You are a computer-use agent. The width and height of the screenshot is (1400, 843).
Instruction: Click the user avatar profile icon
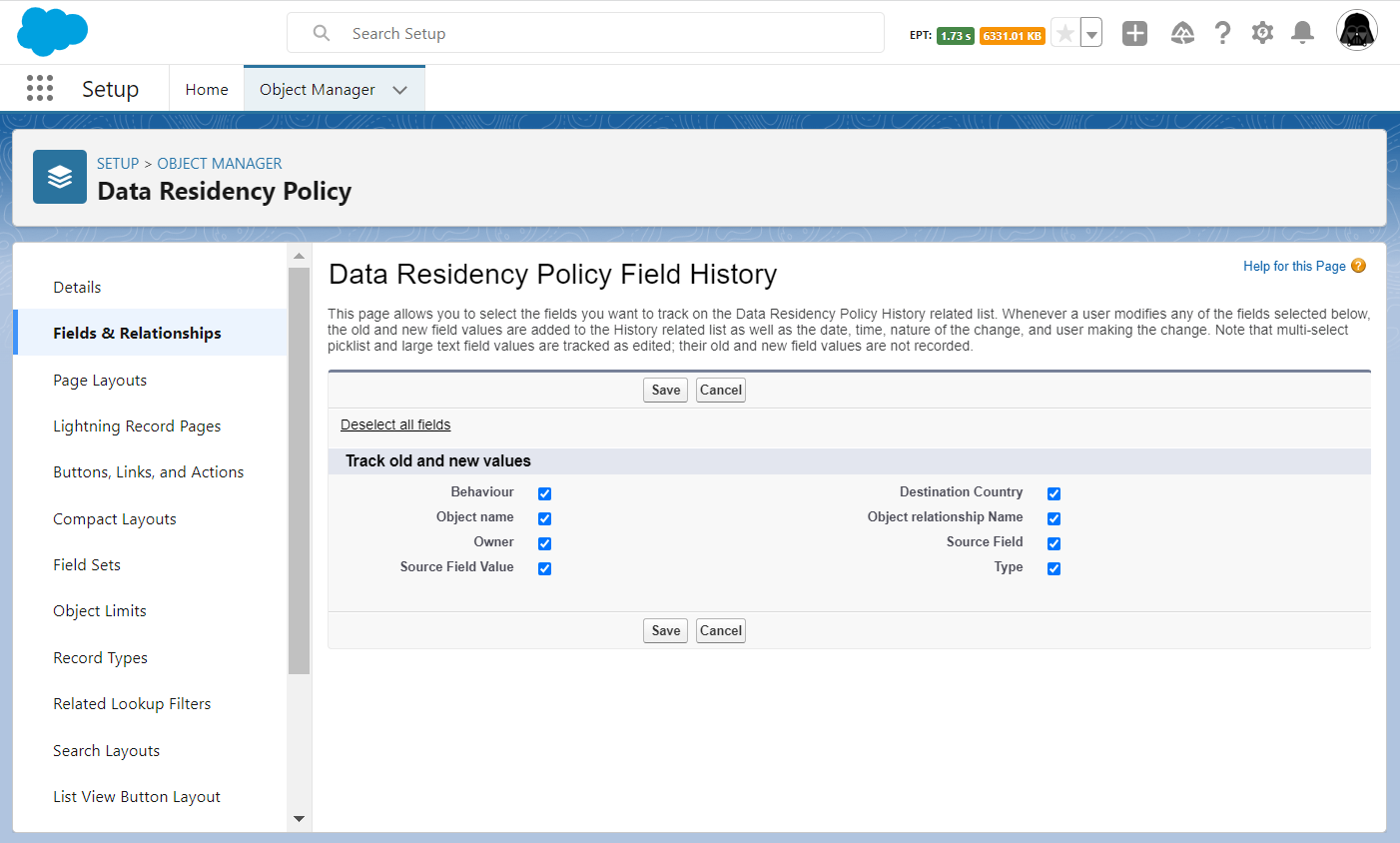1356,31
